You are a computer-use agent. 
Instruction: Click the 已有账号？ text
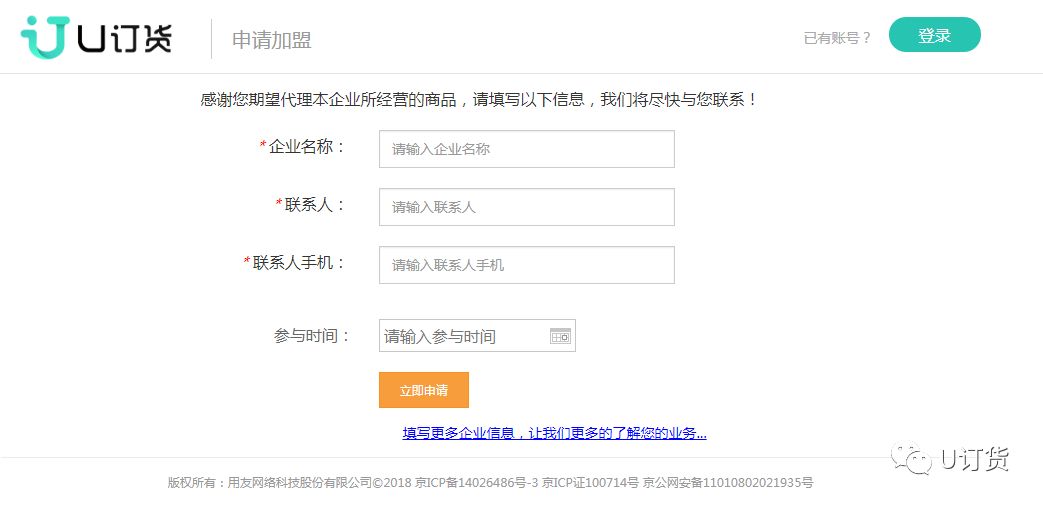(837, 38)
